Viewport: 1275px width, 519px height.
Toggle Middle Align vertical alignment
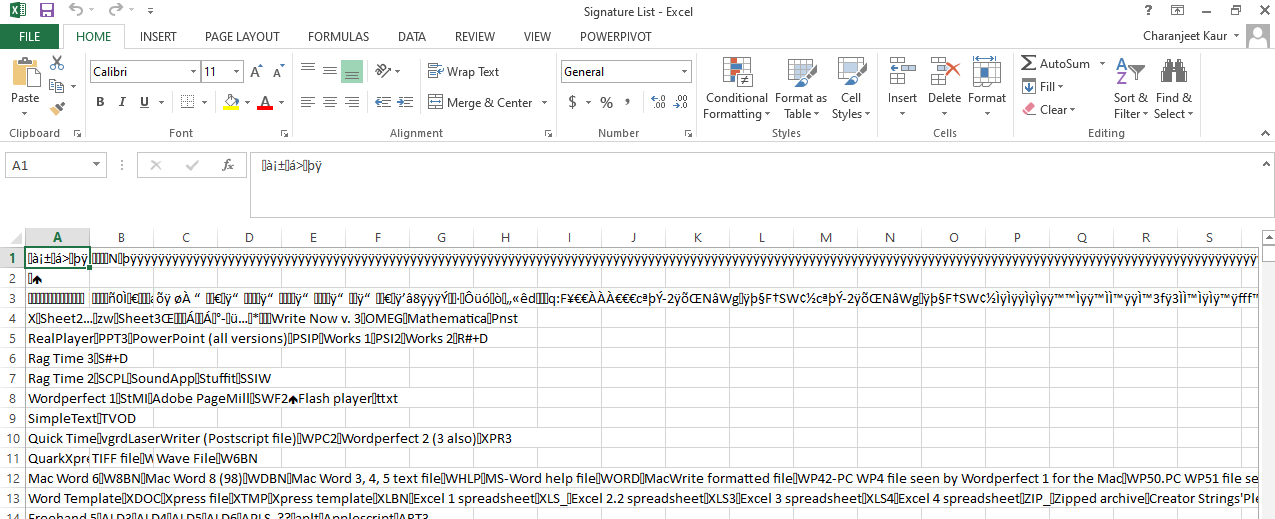click(x=329, y=72)
